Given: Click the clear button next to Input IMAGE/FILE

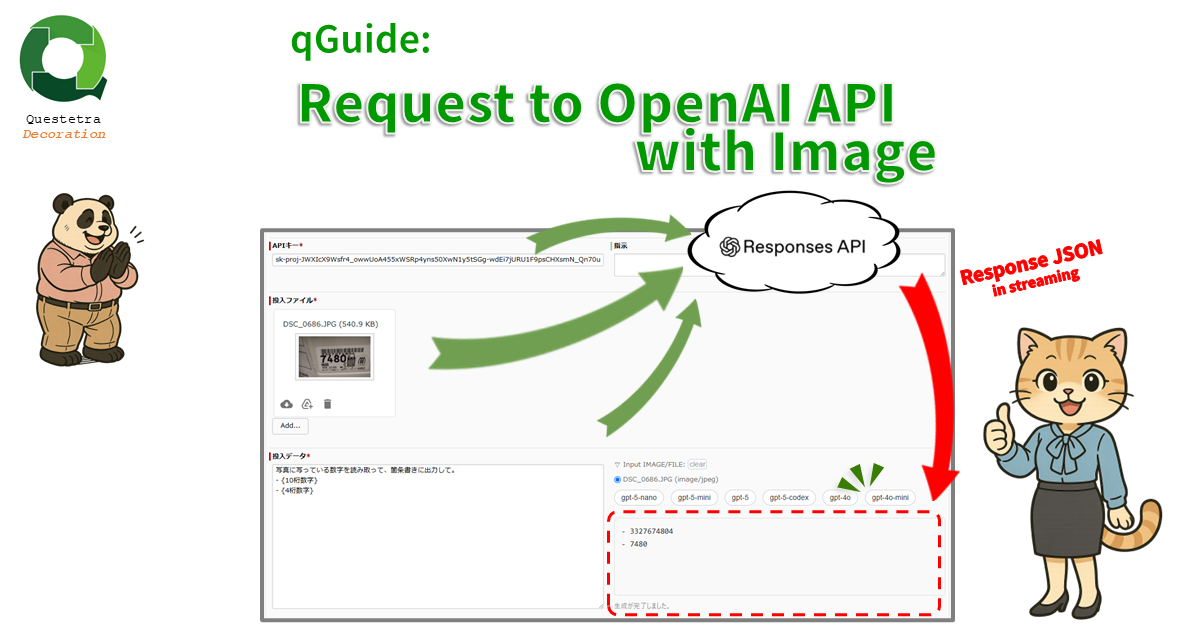Looking at the screenshot, I should click(697, 464).
